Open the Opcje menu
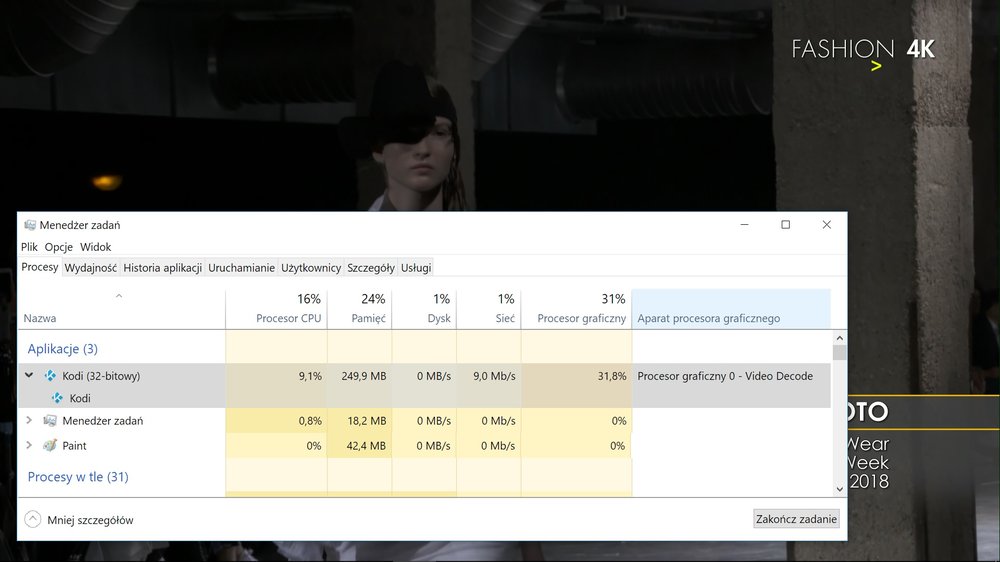 (58, 247)
